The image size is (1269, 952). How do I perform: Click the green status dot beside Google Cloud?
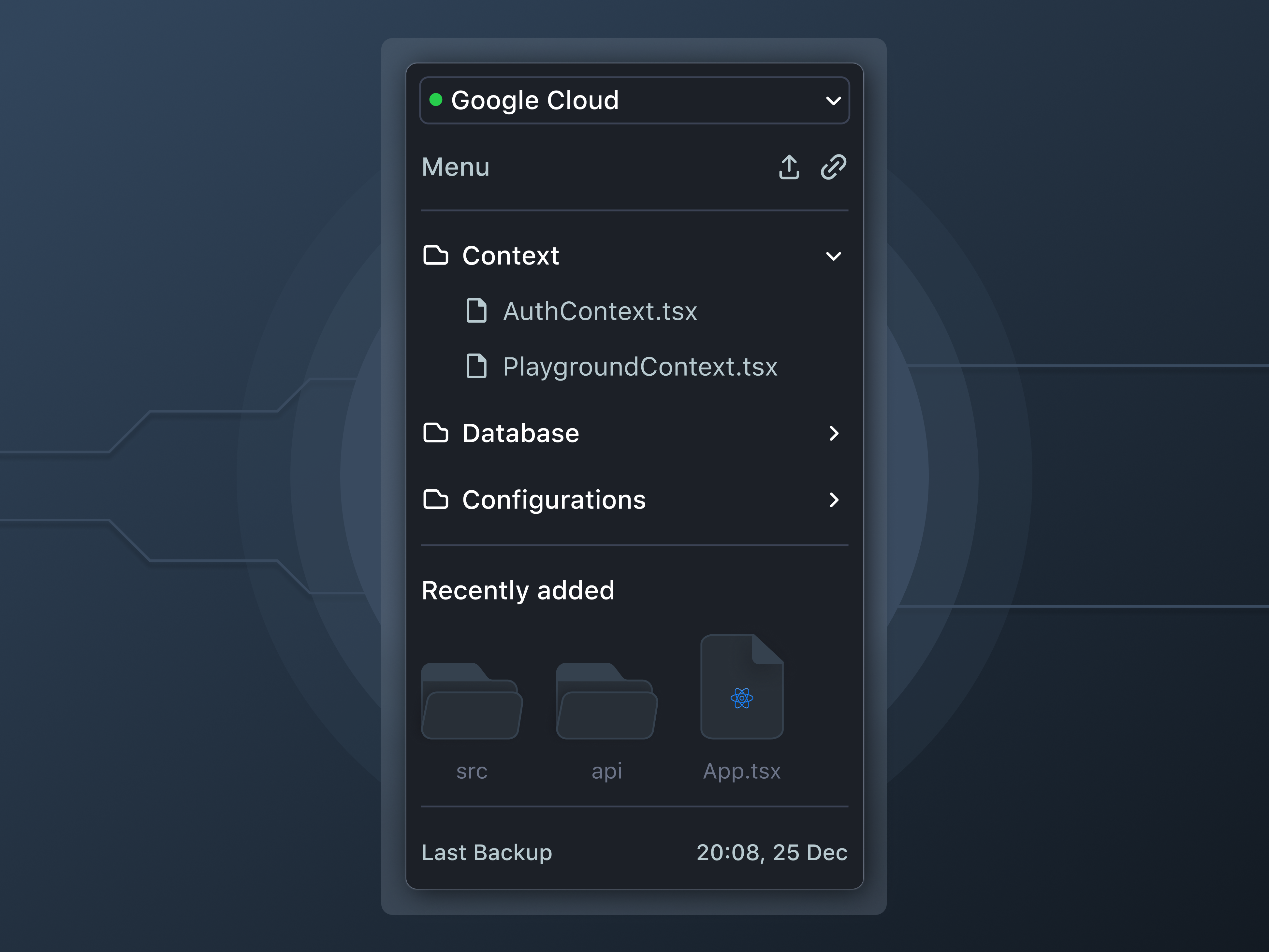[435, 100]
